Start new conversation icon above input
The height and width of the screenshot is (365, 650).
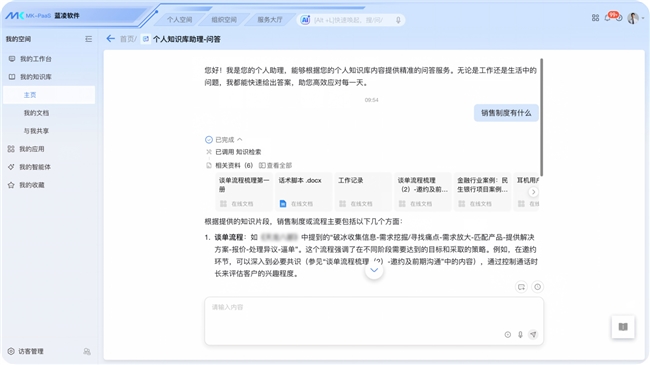point(521,287)
